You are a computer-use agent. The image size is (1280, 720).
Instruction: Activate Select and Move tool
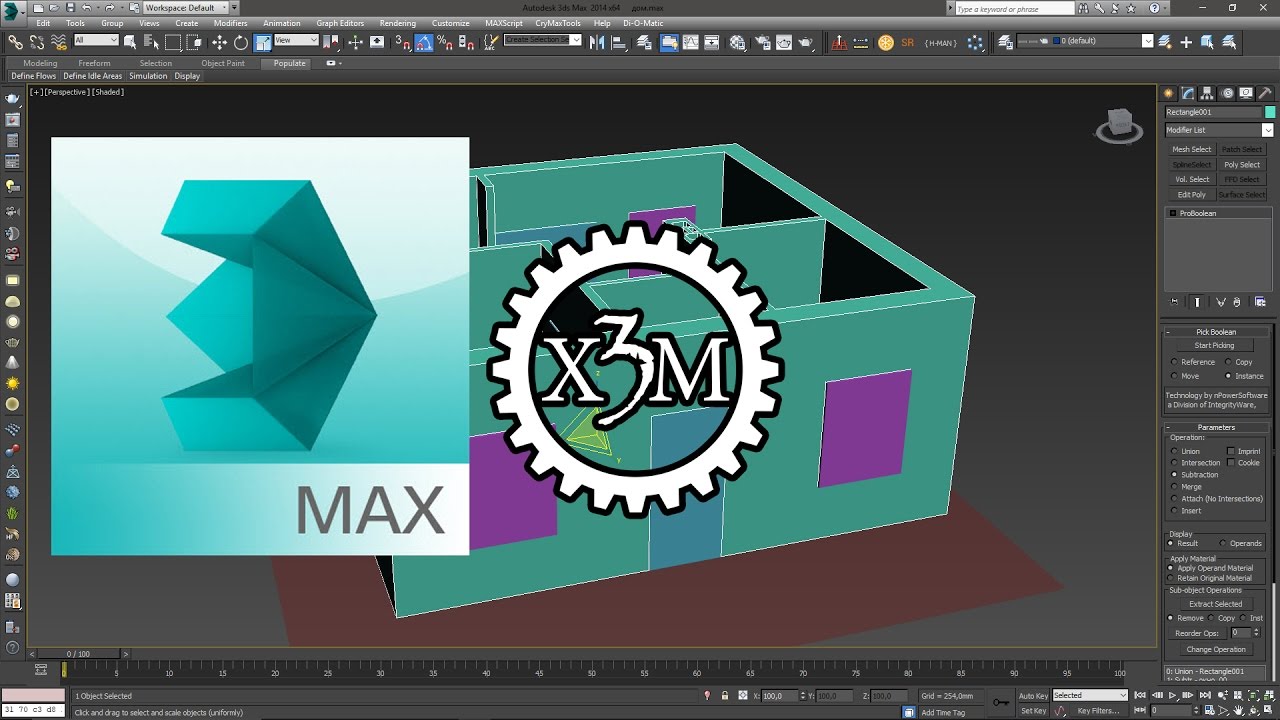pos(219,42)
